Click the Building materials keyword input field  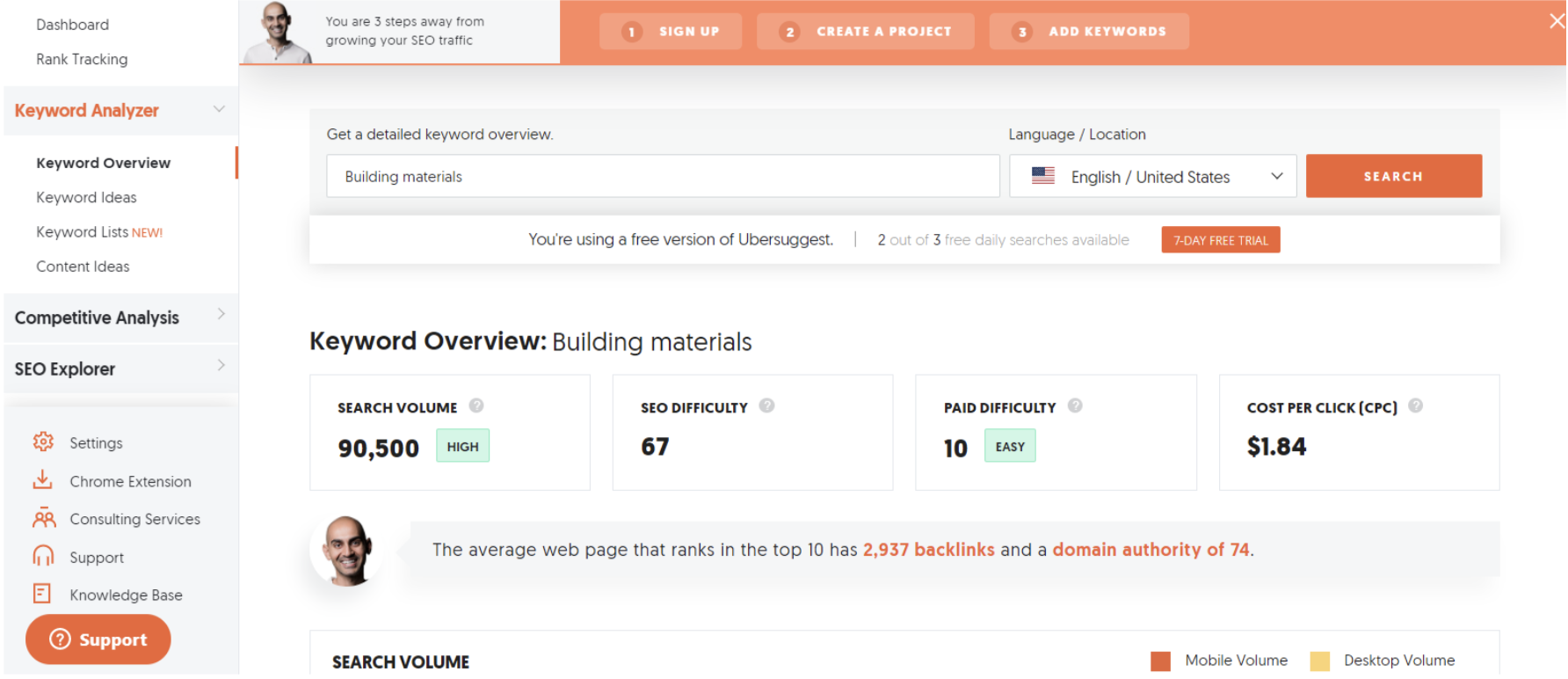(x=663, y=177)
